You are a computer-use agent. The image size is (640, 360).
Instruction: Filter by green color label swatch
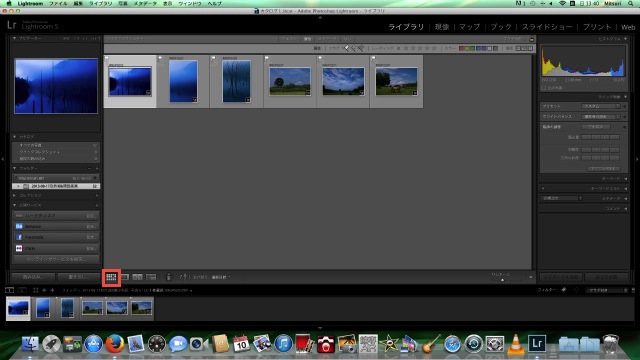(x=472, y=48)
